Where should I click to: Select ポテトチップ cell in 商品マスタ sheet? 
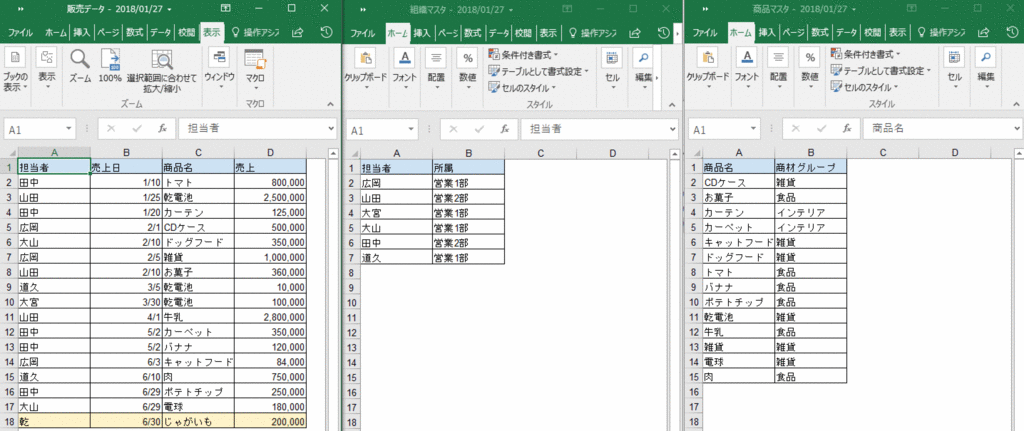pos(739,302)
